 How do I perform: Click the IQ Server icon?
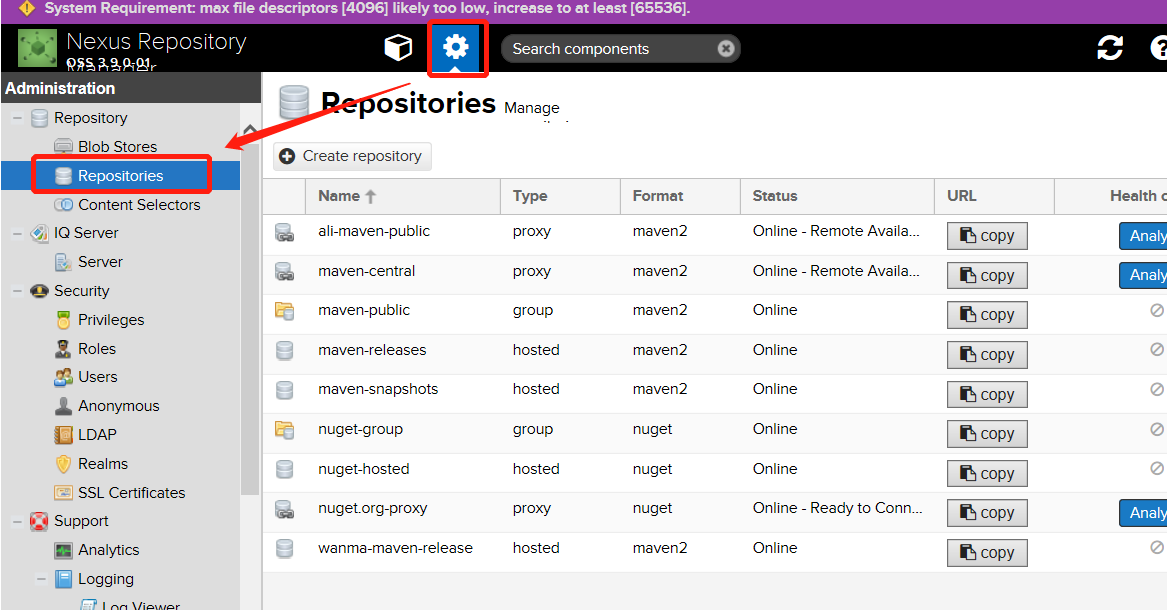click(39, 234)
